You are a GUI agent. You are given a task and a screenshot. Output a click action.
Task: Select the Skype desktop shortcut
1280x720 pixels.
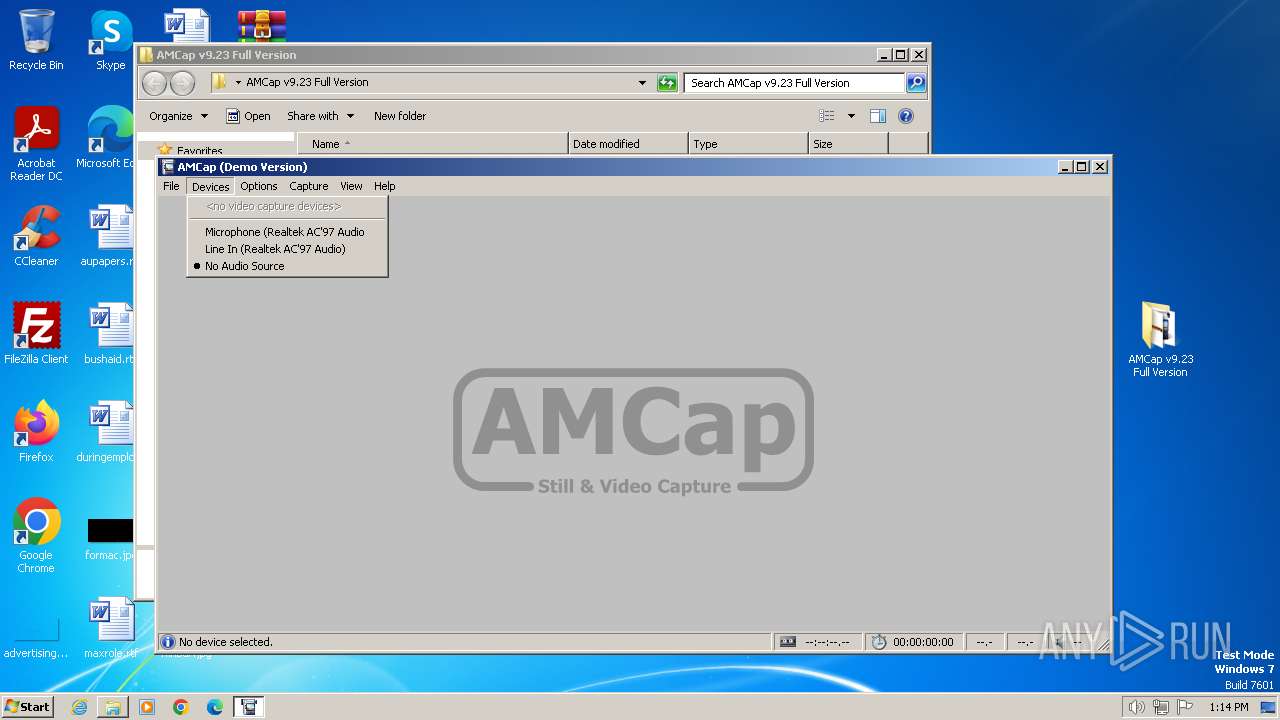pos(110,40)
